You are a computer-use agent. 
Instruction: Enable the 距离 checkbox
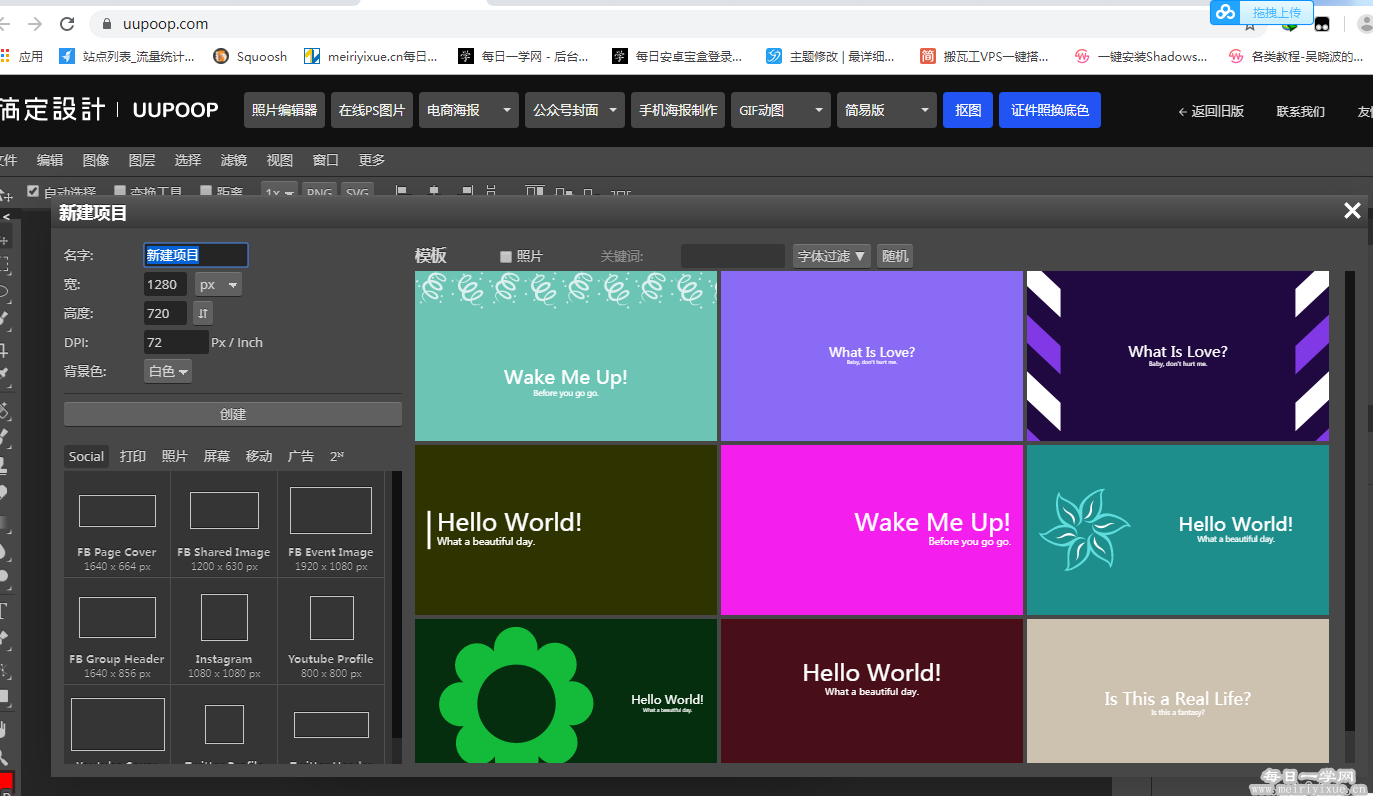tap(206, 191)
